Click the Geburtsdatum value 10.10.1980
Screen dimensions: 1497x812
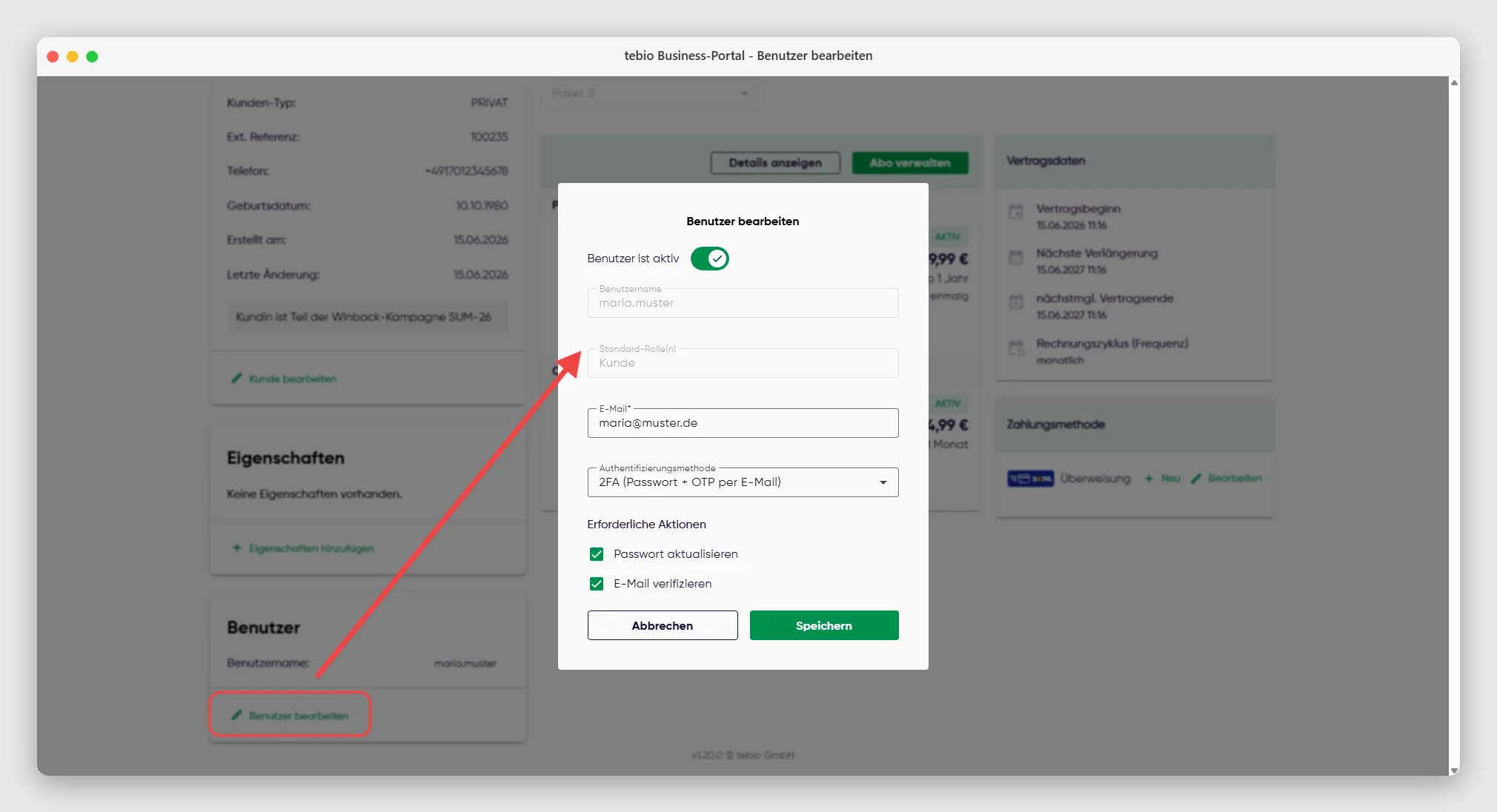click(x=482, y=206)
